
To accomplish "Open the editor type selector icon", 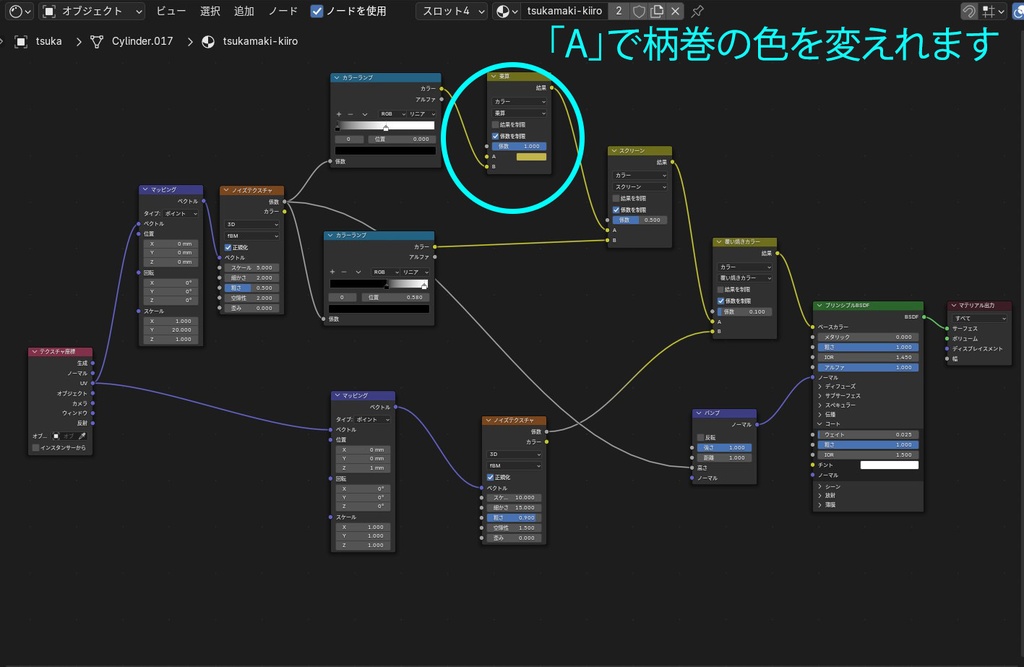I will [x=20, y=11].
